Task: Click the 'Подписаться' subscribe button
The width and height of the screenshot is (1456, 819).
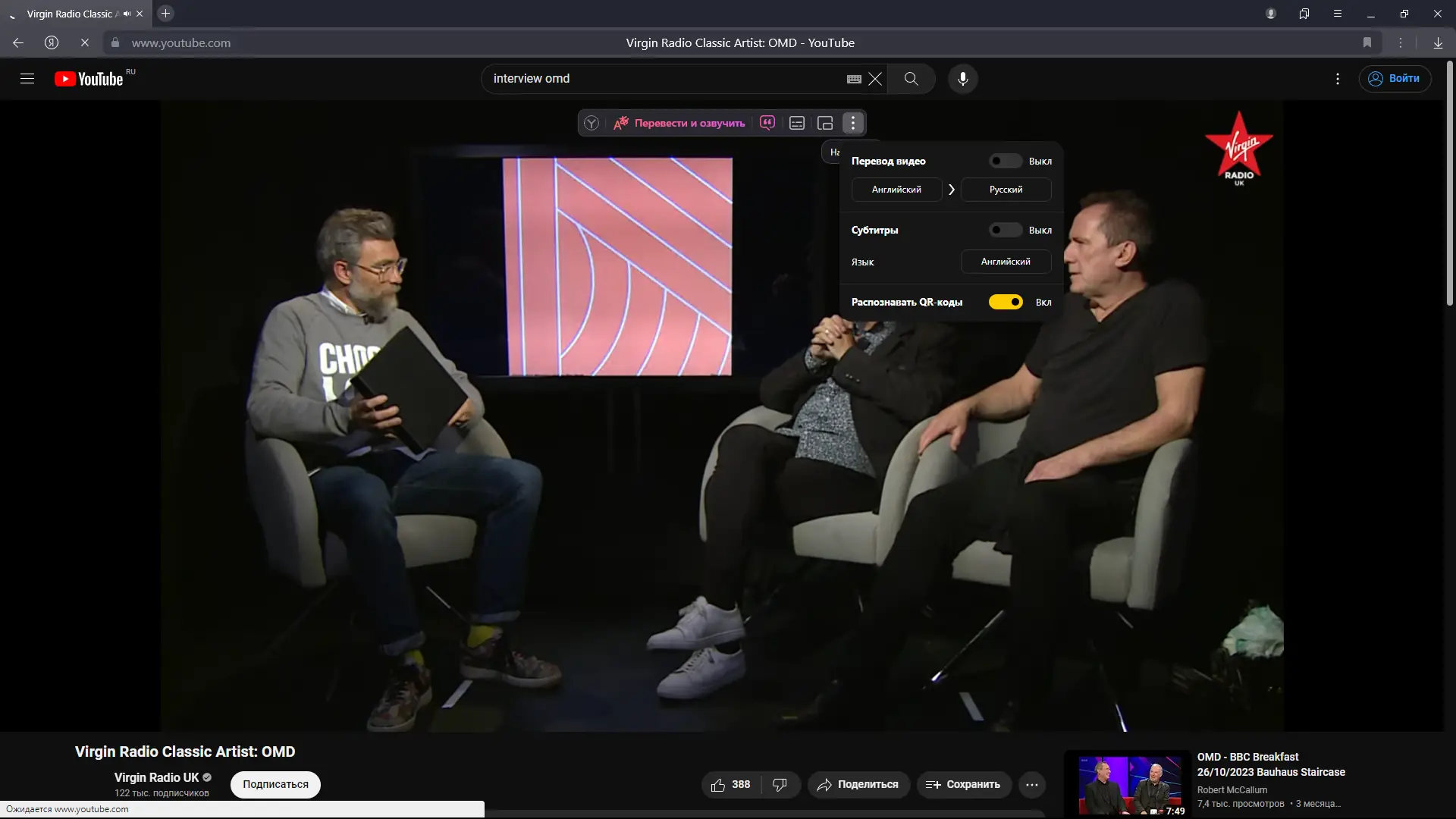Action: [x=275, y=785]
